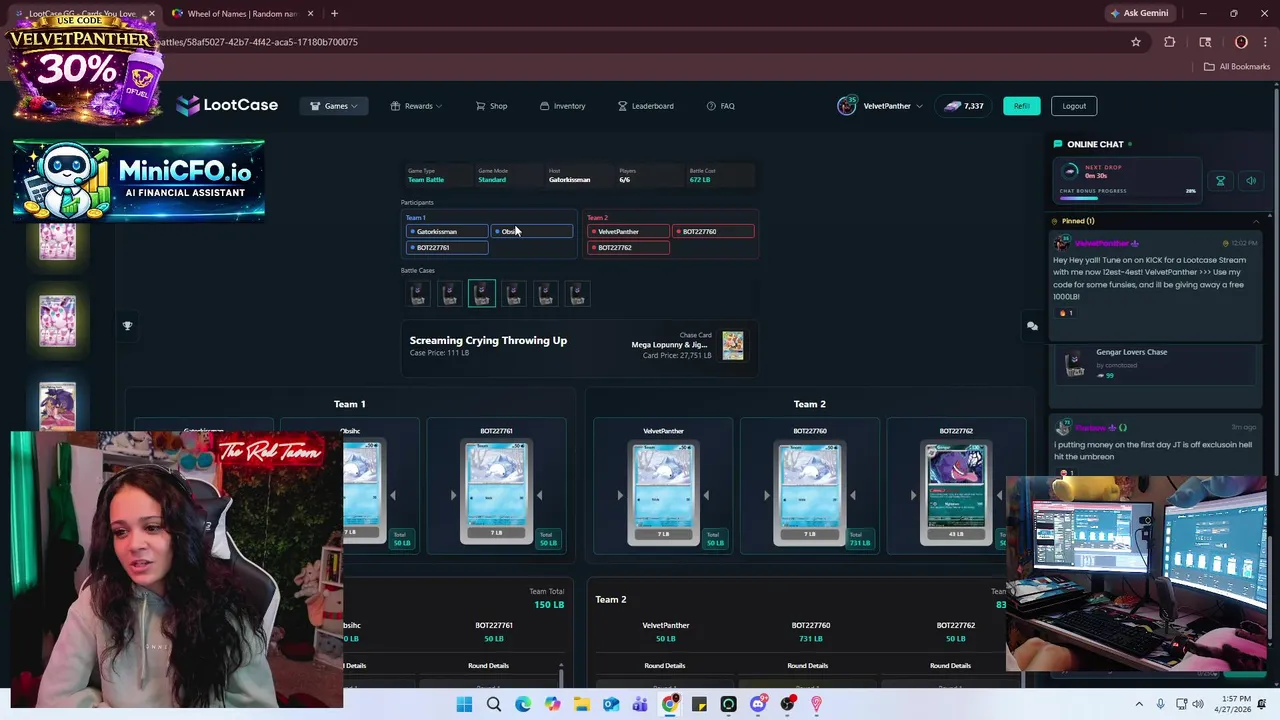Click the Logout button
Image resolution: width=1280 pixels, height=720 pixels.
tap(1074, 106)
